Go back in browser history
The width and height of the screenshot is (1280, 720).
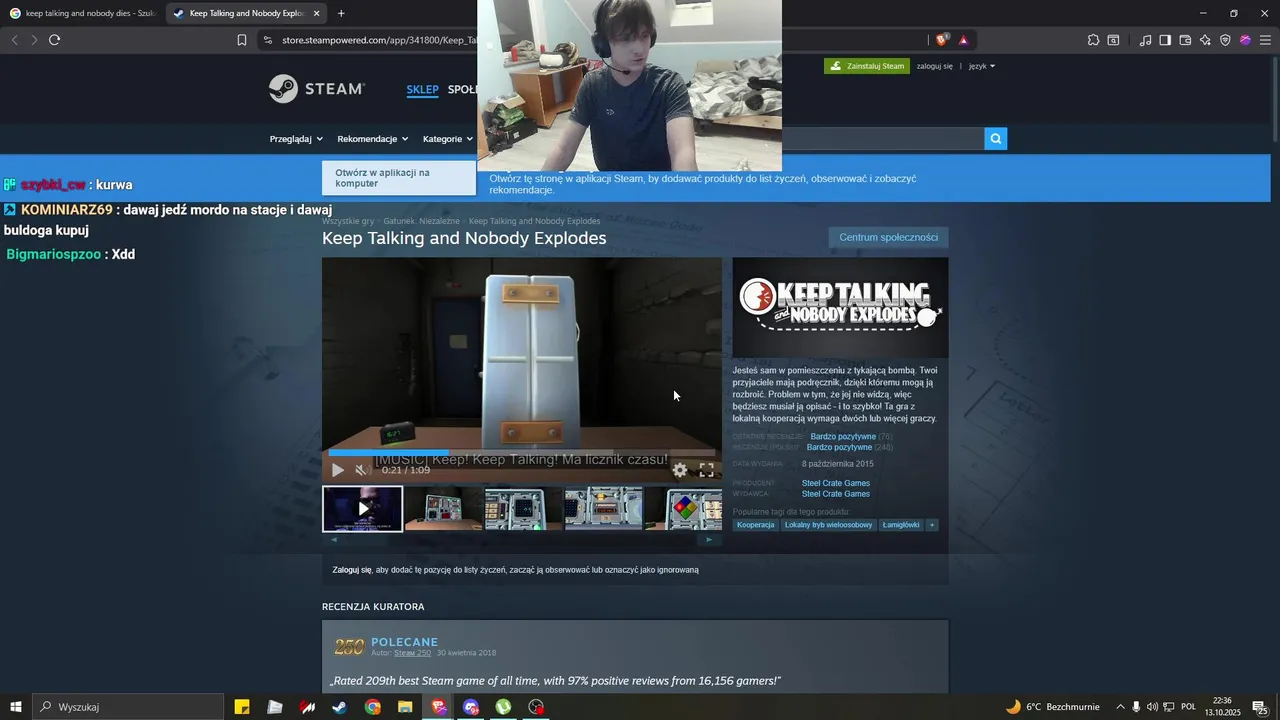14,40
